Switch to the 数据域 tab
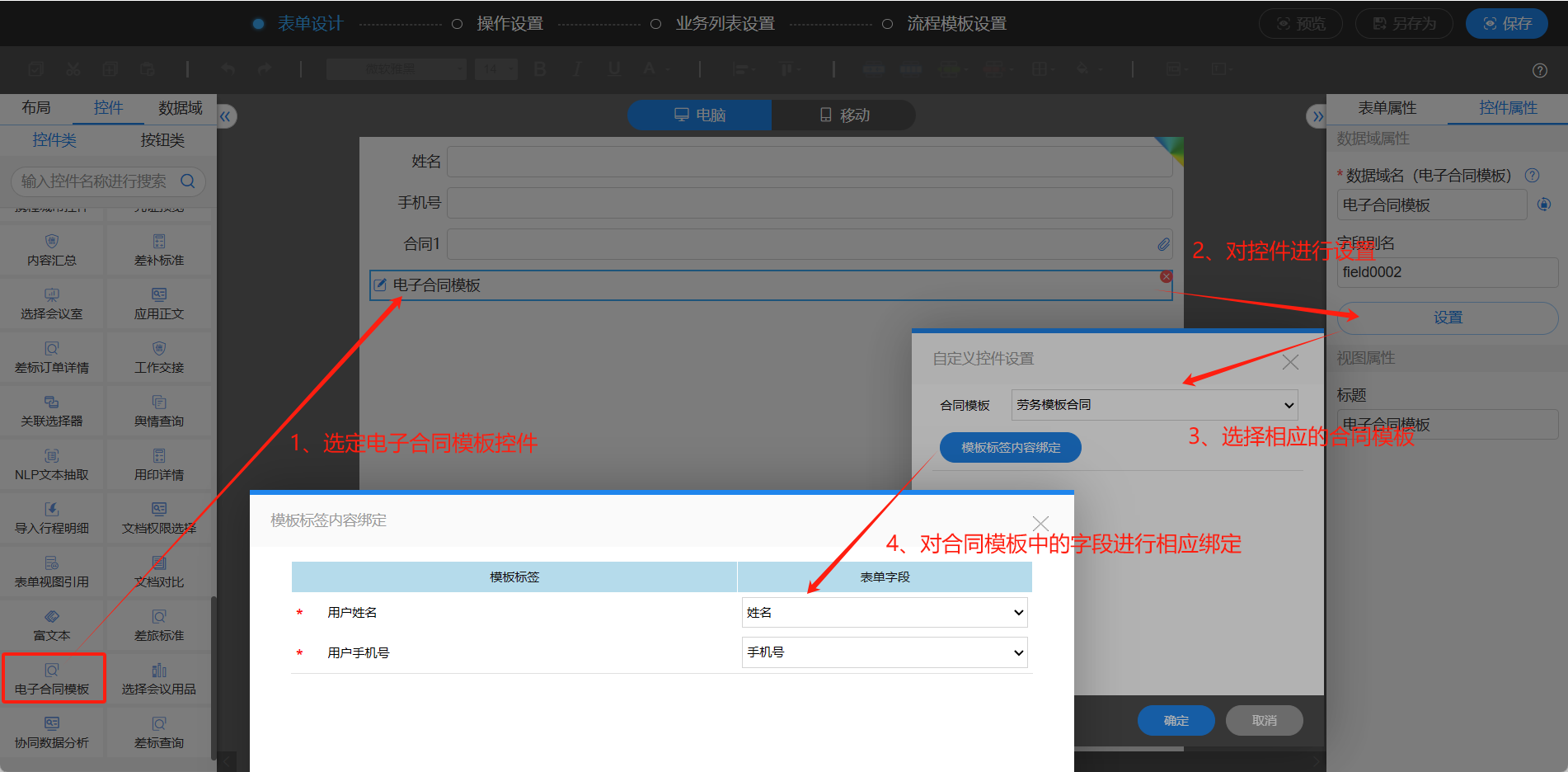Image resolution: width=1568 pixels, height=772 pixels. point(181,108)
